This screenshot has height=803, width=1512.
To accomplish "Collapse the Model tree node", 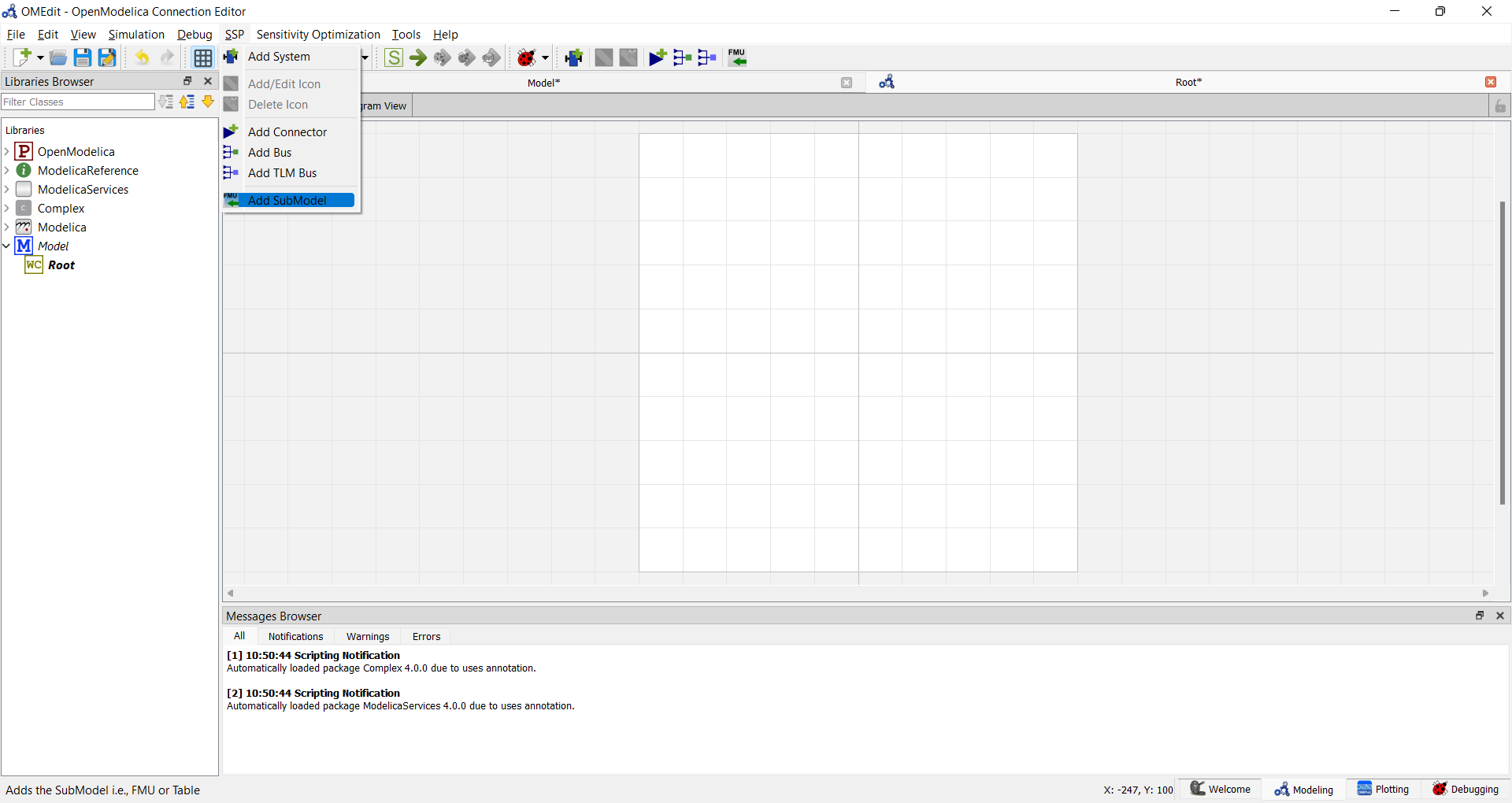I will [x=7, y=246].
